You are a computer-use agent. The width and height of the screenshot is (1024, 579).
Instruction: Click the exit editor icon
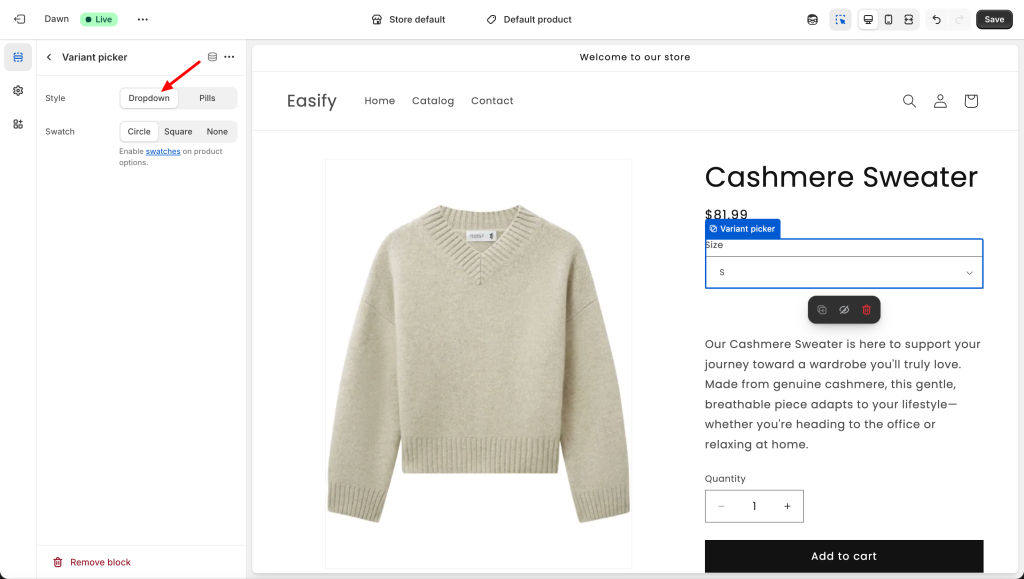click(x=19, y=19)
